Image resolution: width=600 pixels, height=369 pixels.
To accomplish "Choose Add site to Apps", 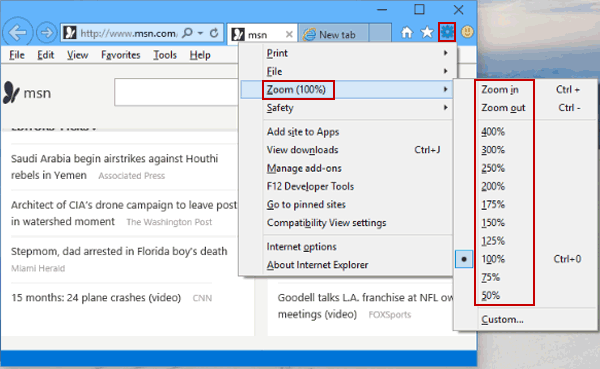I will [346, 132].
